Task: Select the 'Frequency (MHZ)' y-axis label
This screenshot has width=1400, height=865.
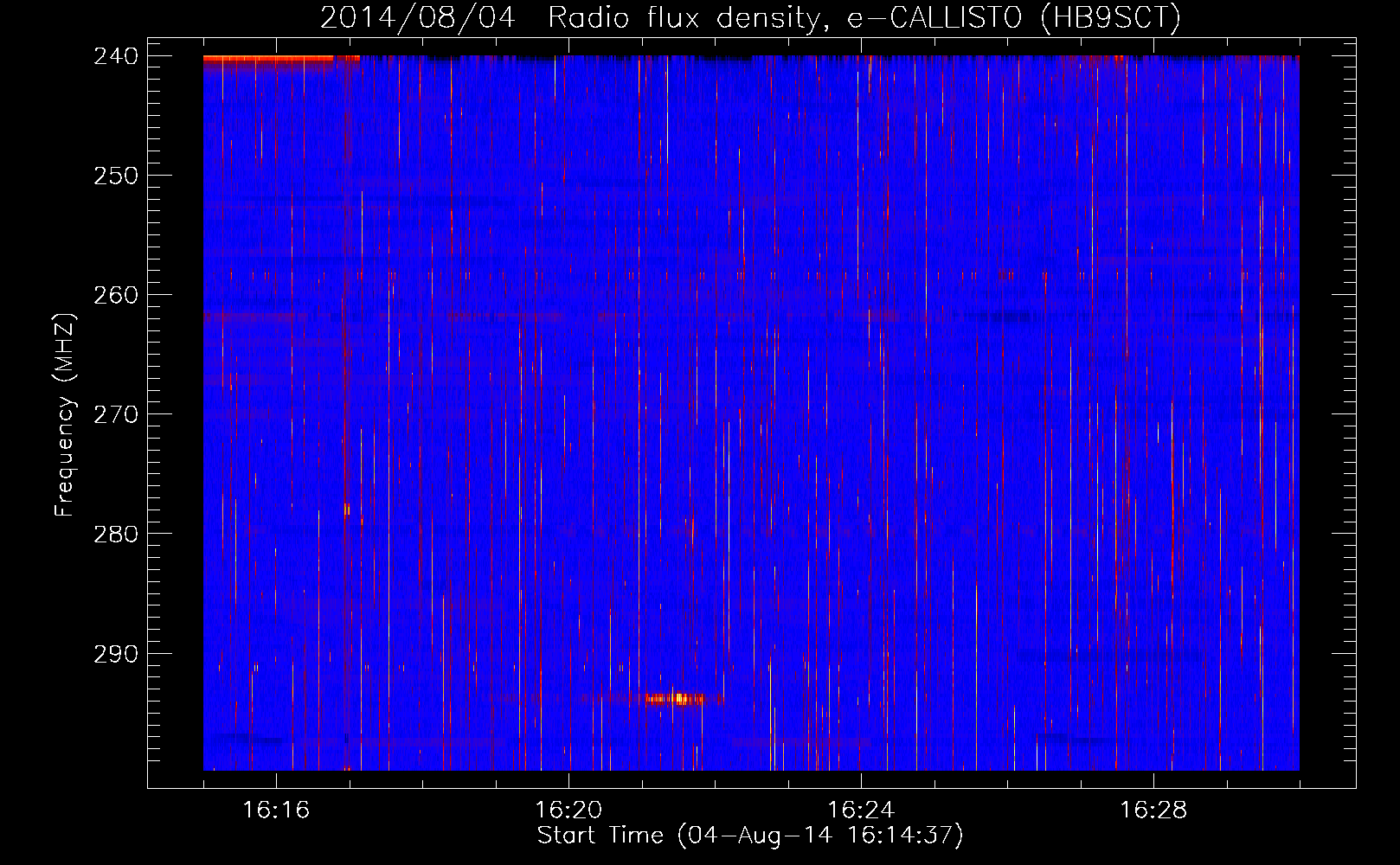Action: pyautogui.click(x=65, y=414)
